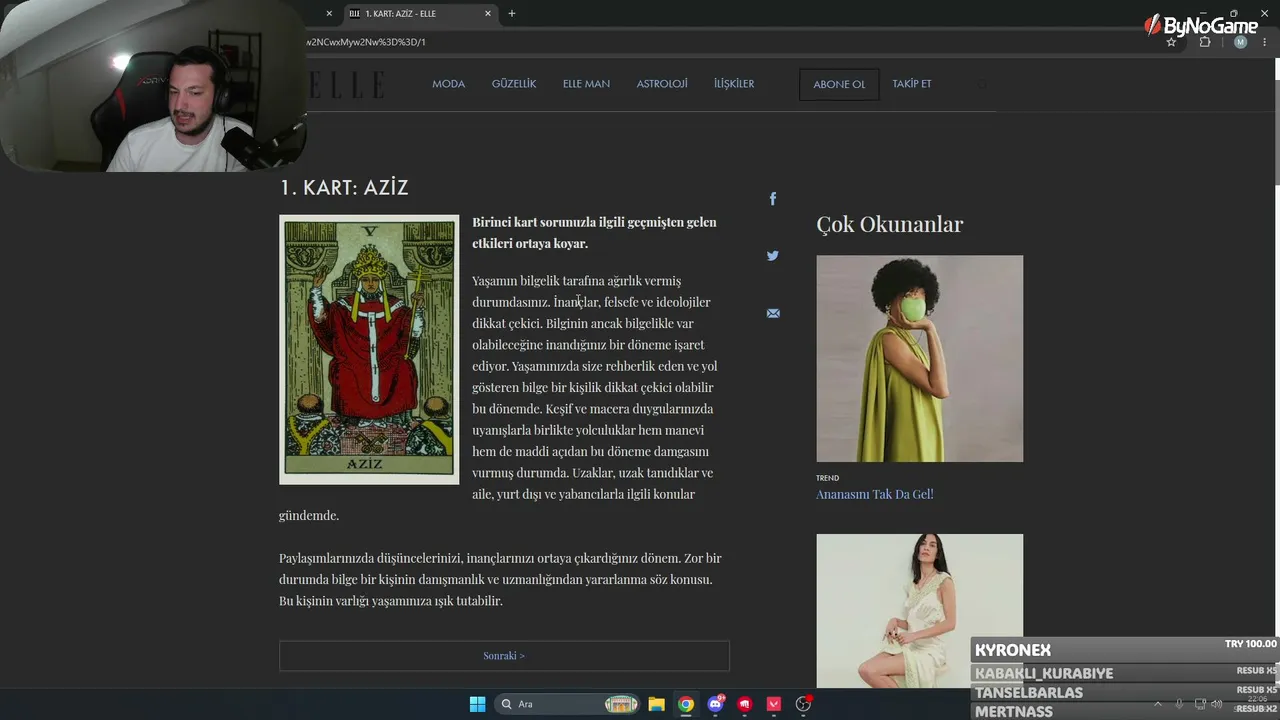This screenshot has height=720, width=1280.
Task: Click the TREND category label
Action: click(827, 478)
